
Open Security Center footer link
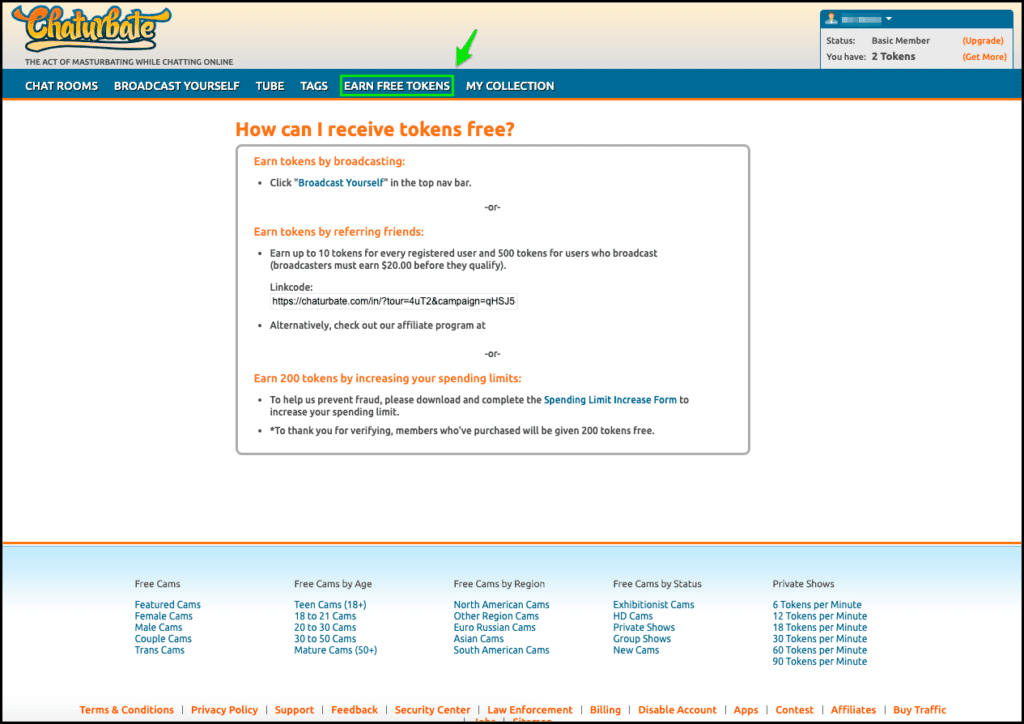(432, 710)
